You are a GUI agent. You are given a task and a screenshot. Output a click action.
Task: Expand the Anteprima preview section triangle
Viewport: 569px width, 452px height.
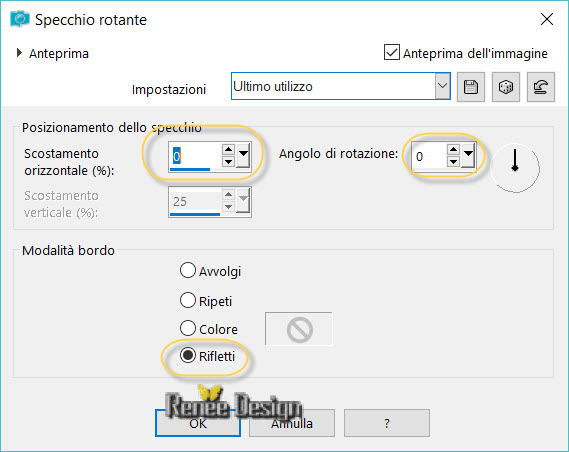(19, 53)
